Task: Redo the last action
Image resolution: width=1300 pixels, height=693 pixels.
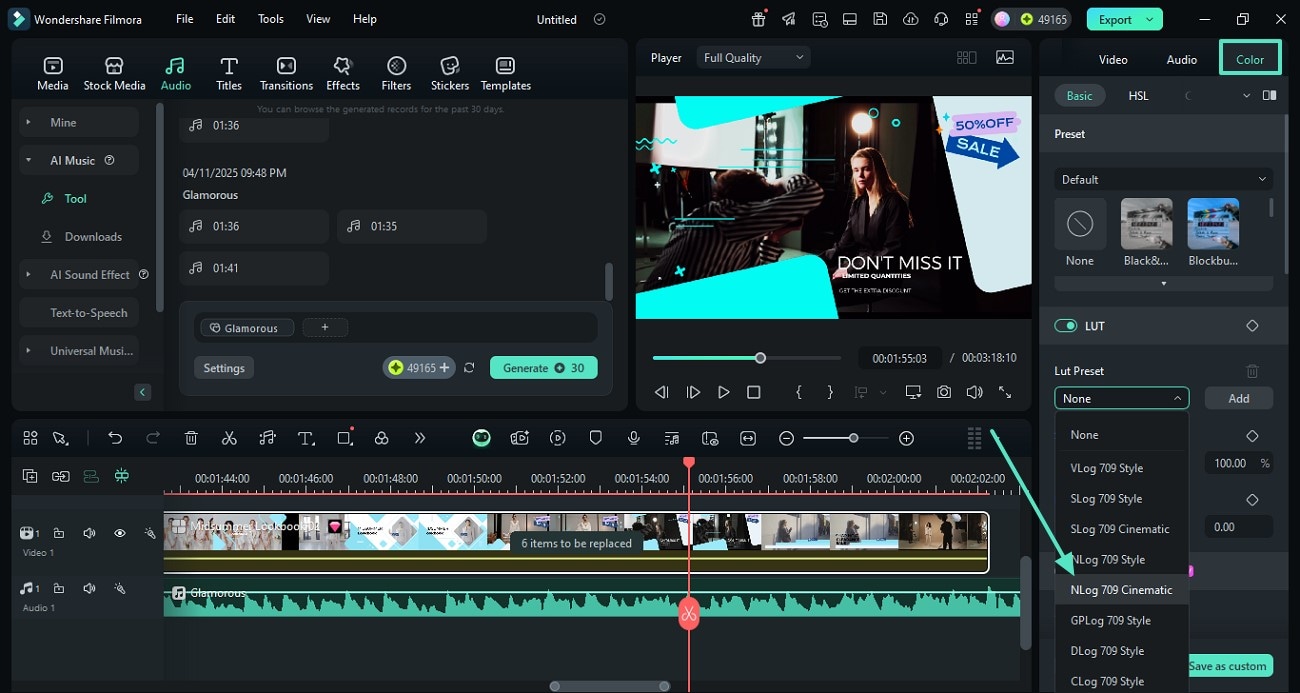Action: (x=153, y=438)
